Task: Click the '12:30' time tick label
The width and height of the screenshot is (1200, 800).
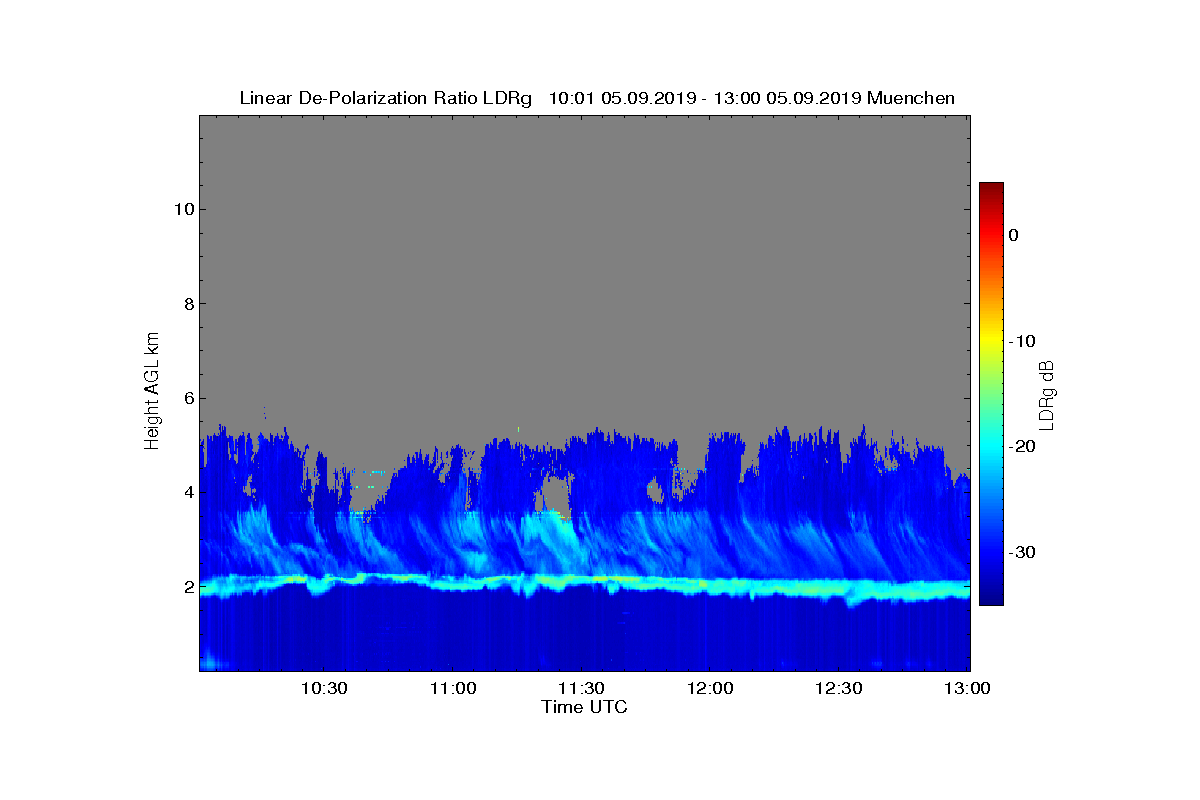Action: coord(837,688)
